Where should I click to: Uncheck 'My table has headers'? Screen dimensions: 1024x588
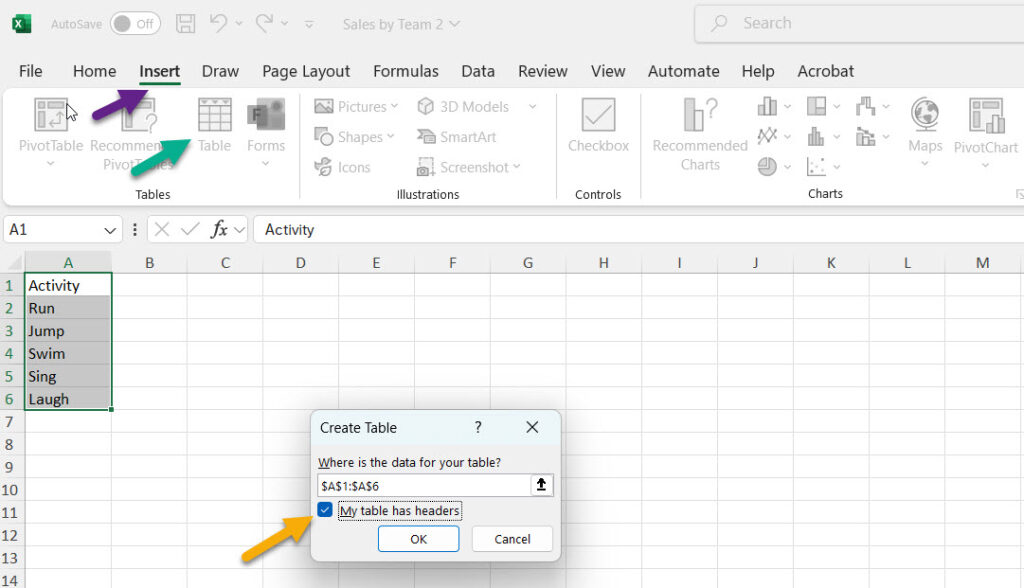tap(325, 510)
